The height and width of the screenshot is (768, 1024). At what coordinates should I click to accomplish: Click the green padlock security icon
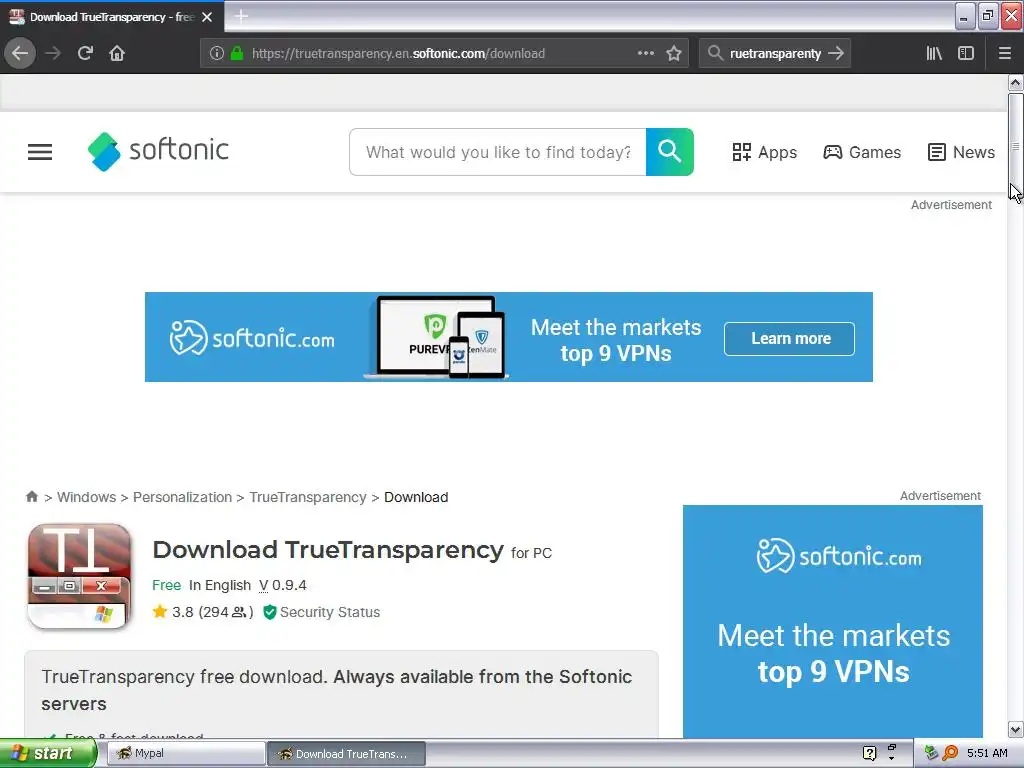pyautogui.click(x=237, y=54)
